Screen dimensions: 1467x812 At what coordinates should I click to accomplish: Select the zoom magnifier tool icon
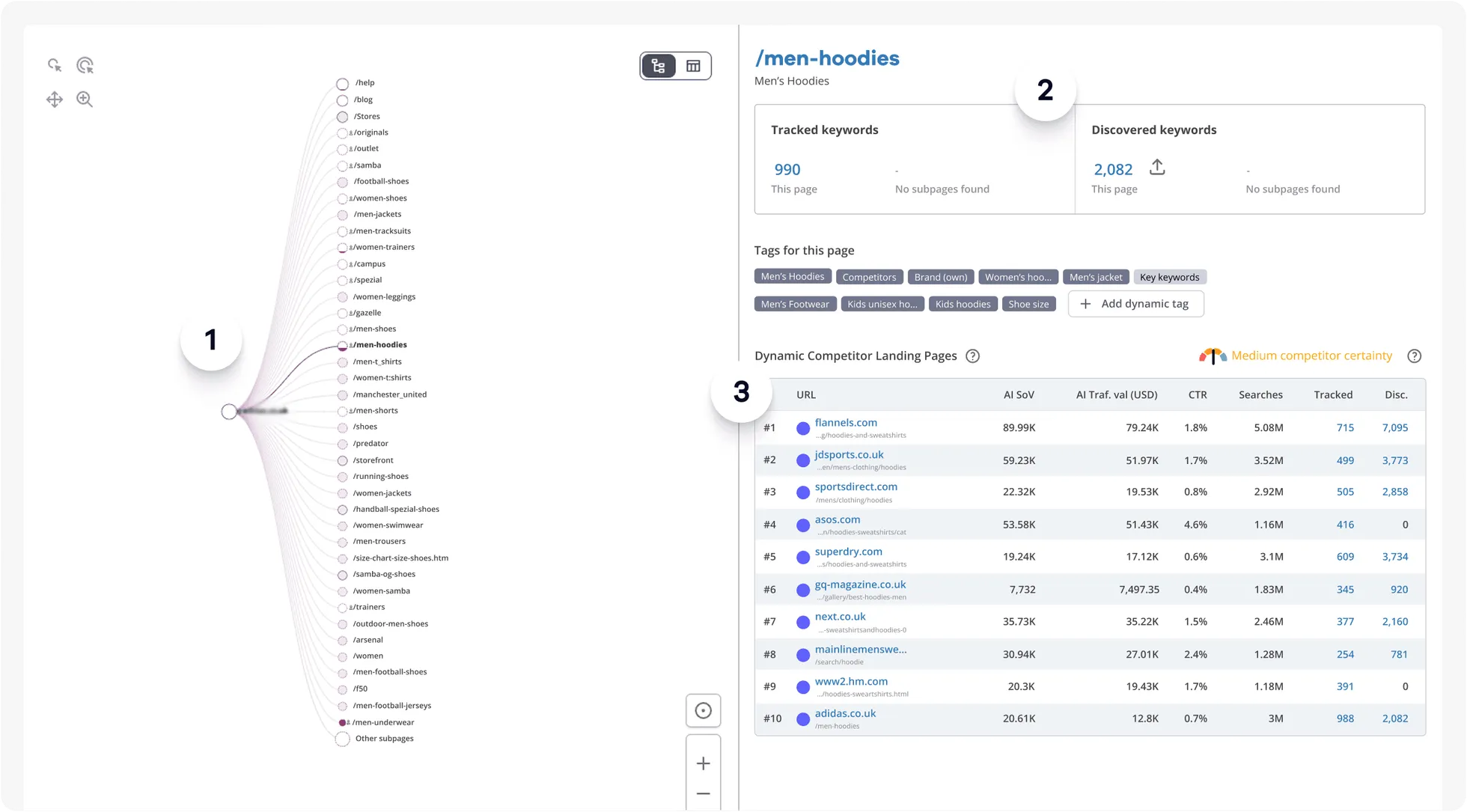(x=85, y=100)
